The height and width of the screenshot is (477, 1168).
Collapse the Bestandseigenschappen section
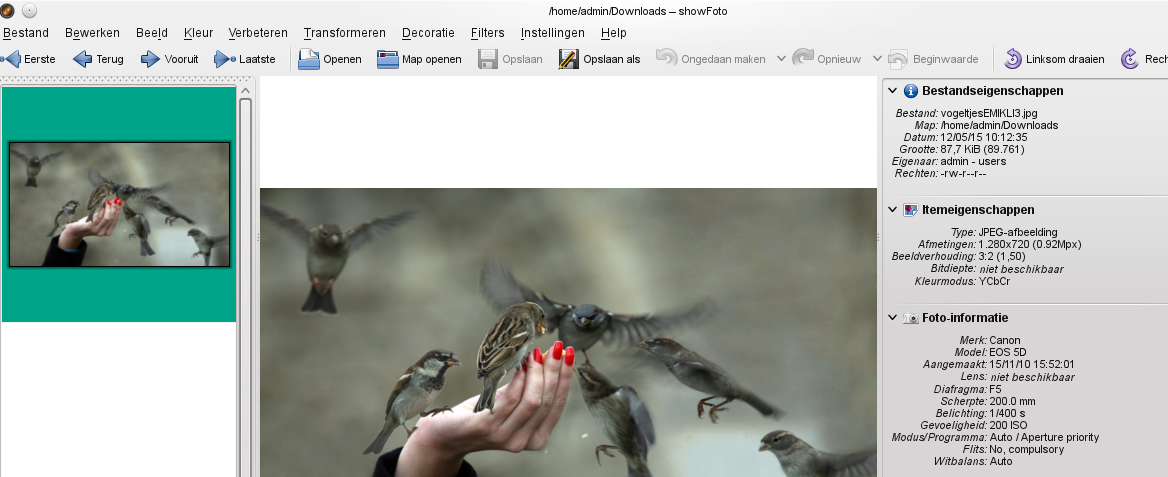[x=893, y=91]
